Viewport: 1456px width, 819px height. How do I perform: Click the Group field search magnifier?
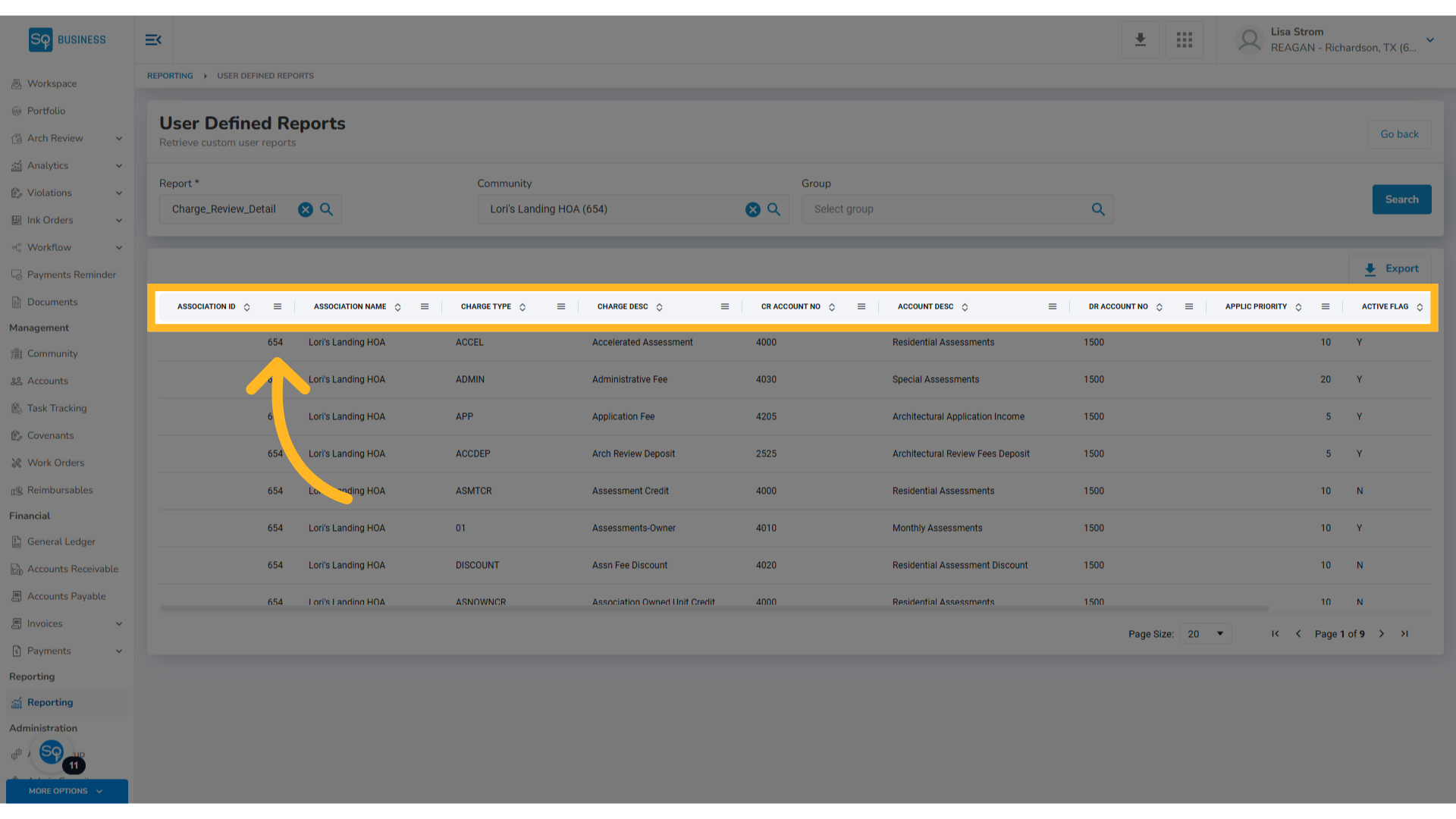point(1098,209)
